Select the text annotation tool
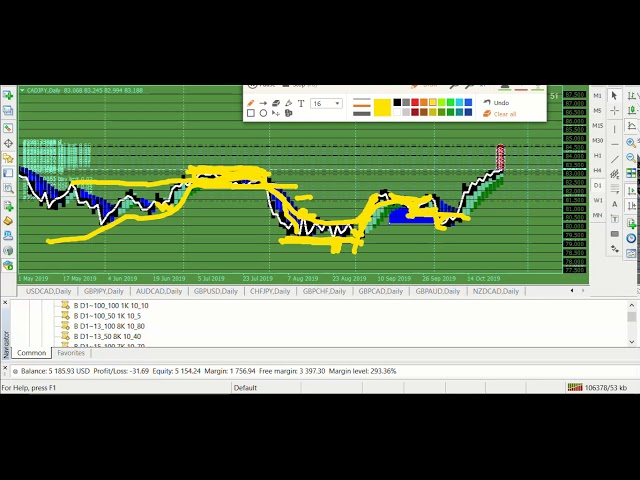 coord(301,103)
